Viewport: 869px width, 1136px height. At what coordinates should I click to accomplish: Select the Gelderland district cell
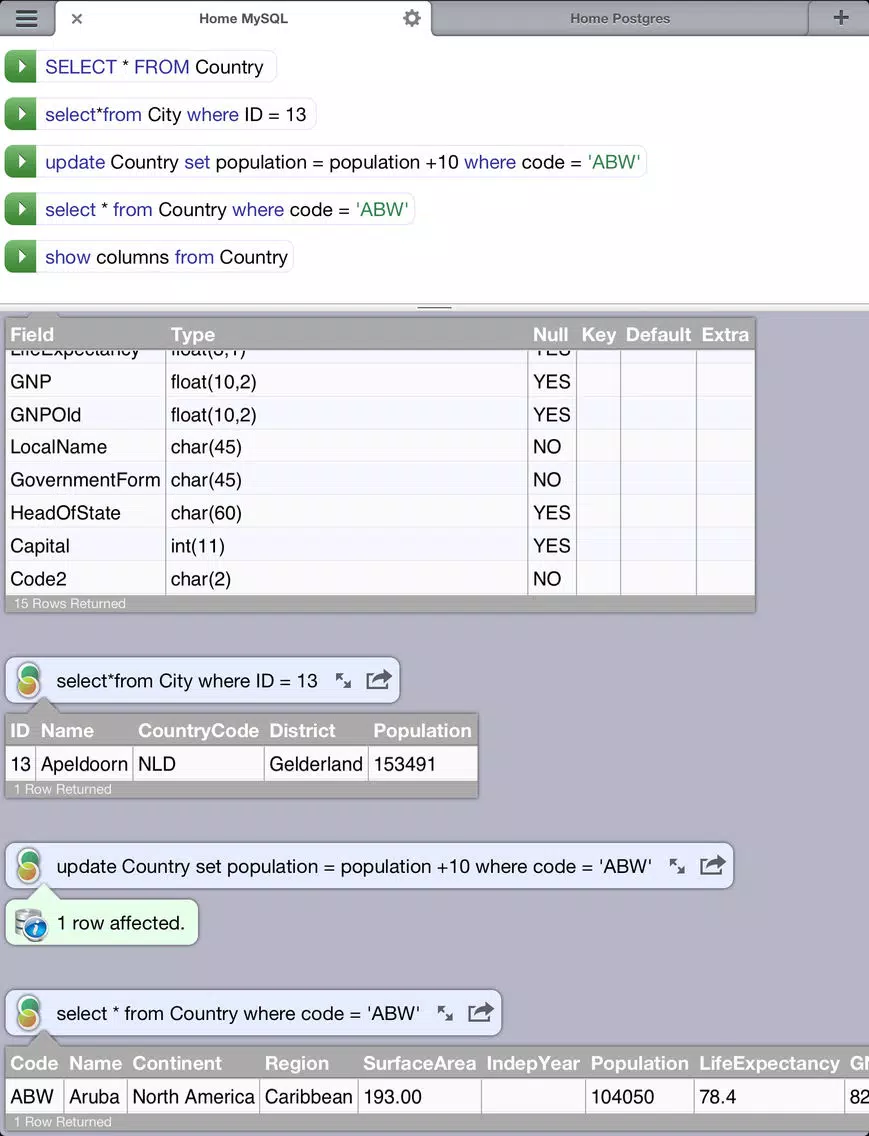click(316, 764)
